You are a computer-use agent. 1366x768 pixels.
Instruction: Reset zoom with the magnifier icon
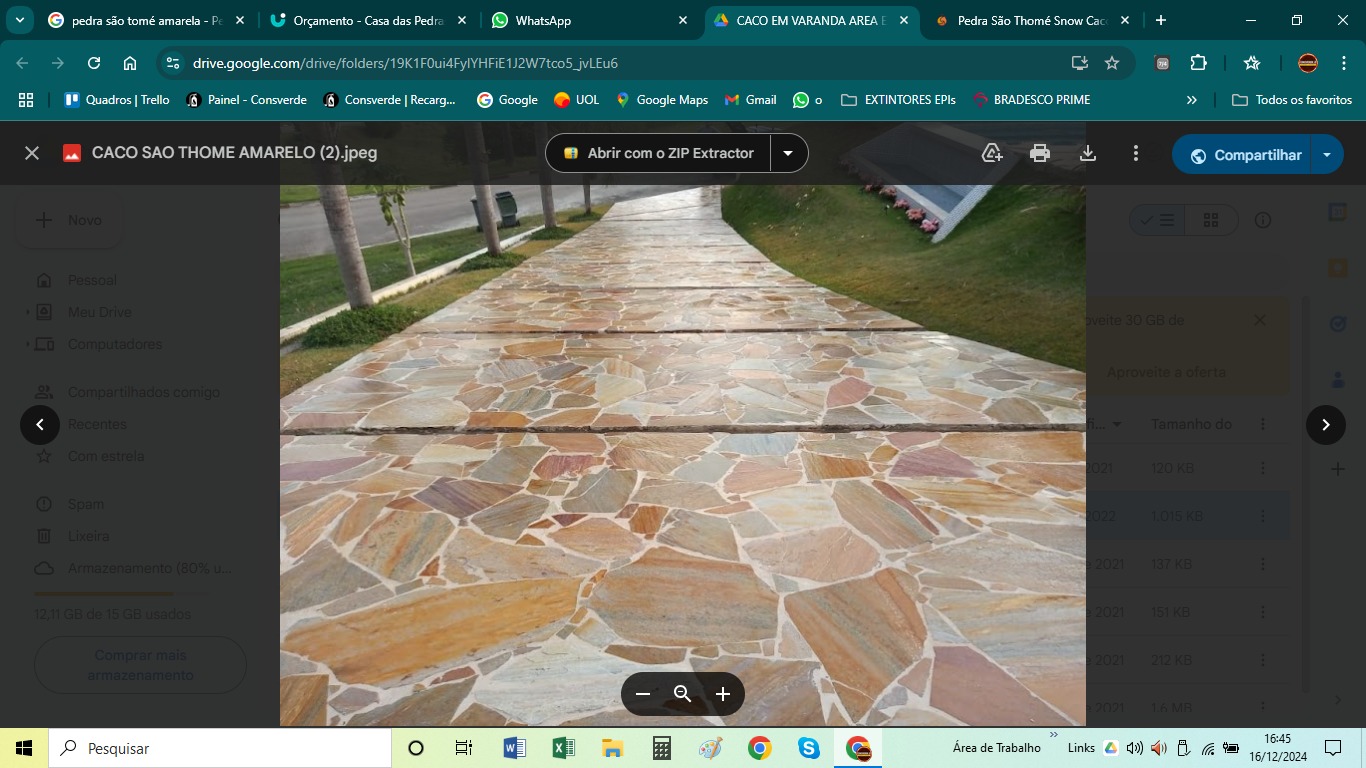pyautogui.click(x=683, y=694)
